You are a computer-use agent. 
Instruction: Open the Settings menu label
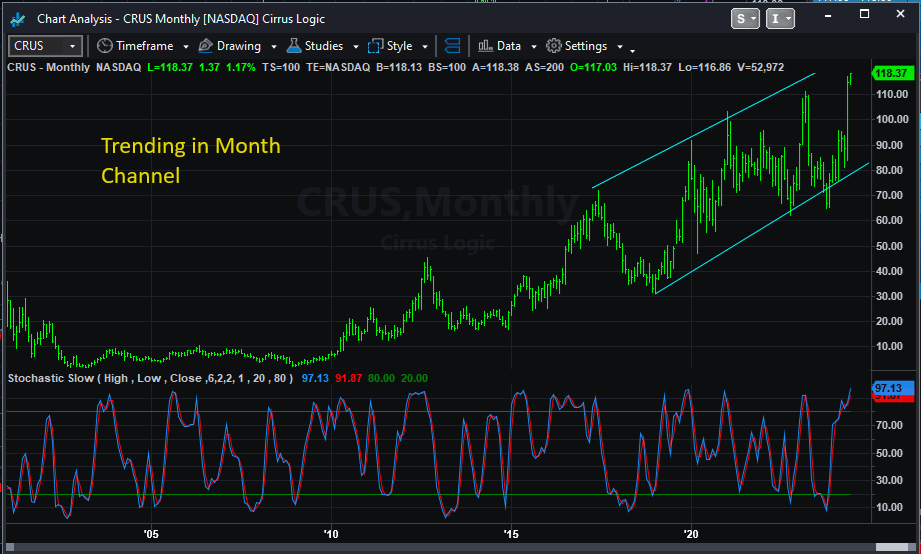click(x=586, y=46)
